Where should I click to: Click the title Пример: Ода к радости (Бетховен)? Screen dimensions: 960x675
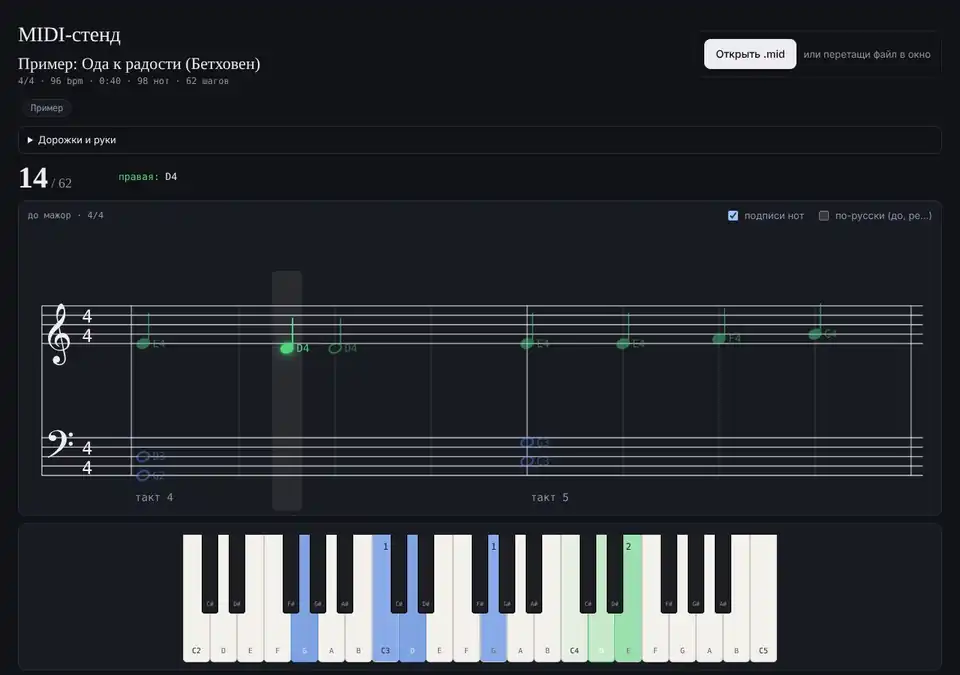139,64
